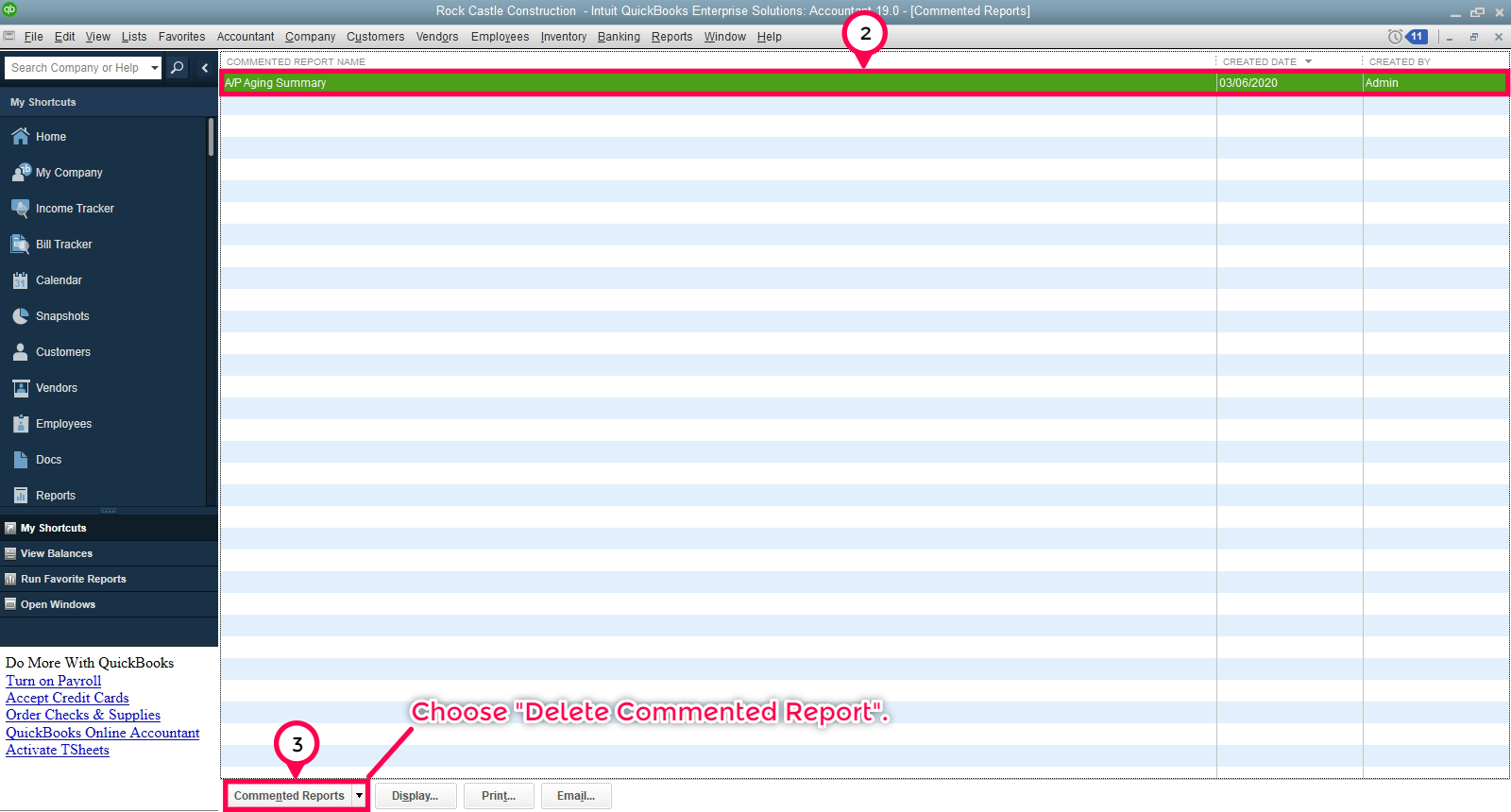Open the Reports menu in menu bar

pyautogui.click(x=671, y=37)
